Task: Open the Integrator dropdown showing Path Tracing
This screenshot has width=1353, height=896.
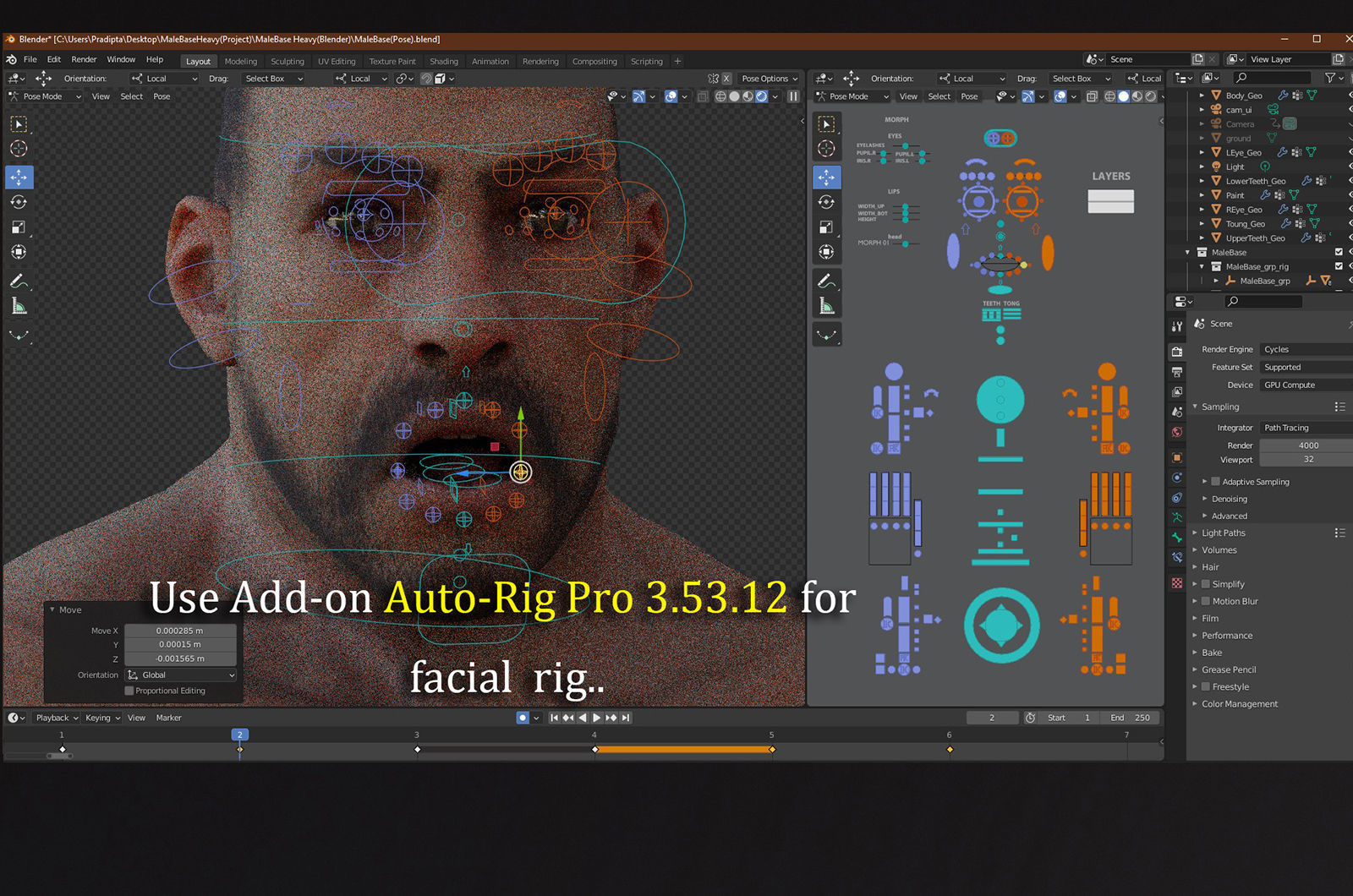Action: pos(1306,428)
